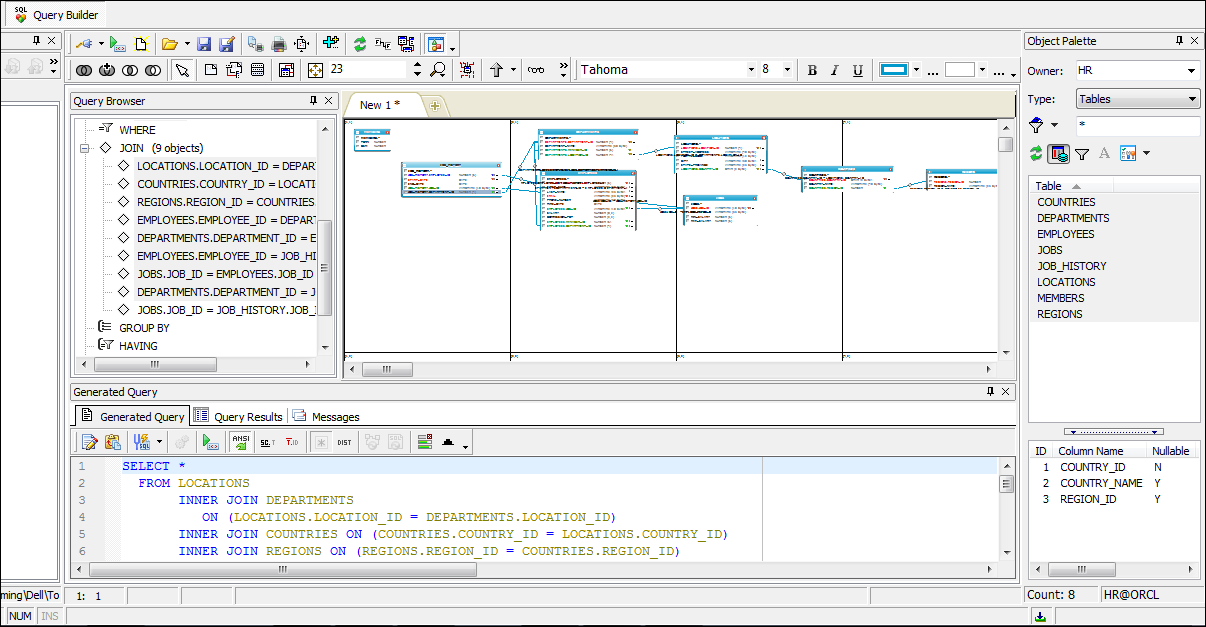Select the New Document icon on the toolbar
The height and width of the screenshot is (627, 1206).
pyautogui.click(x=140, y=44)
